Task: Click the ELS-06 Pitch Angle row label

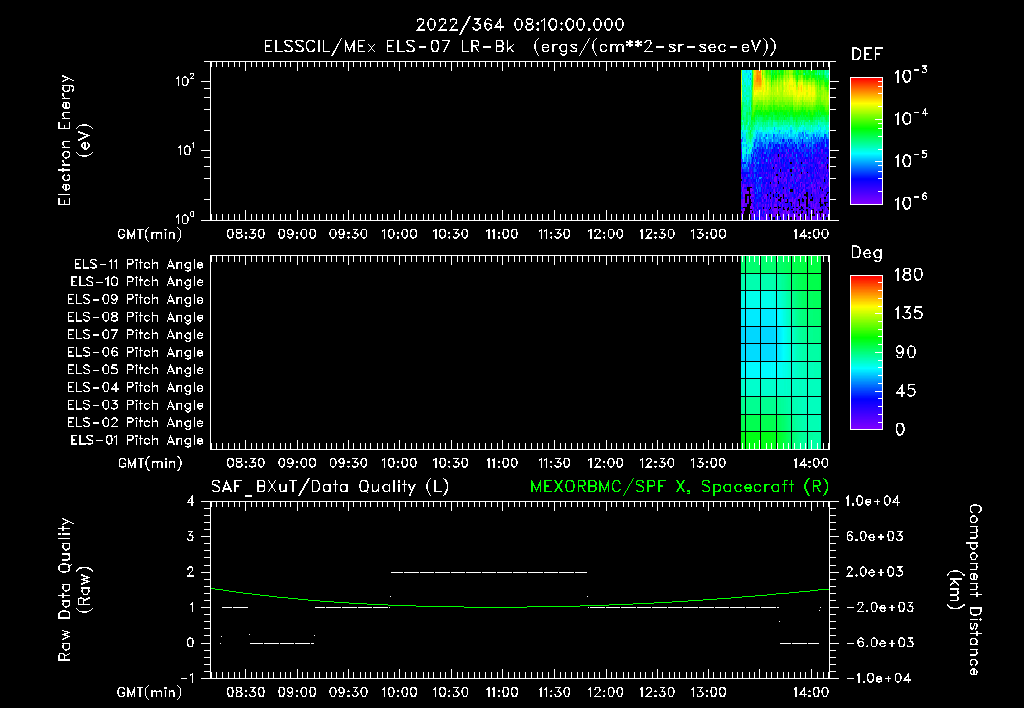Action: click(x=135, y=353)
